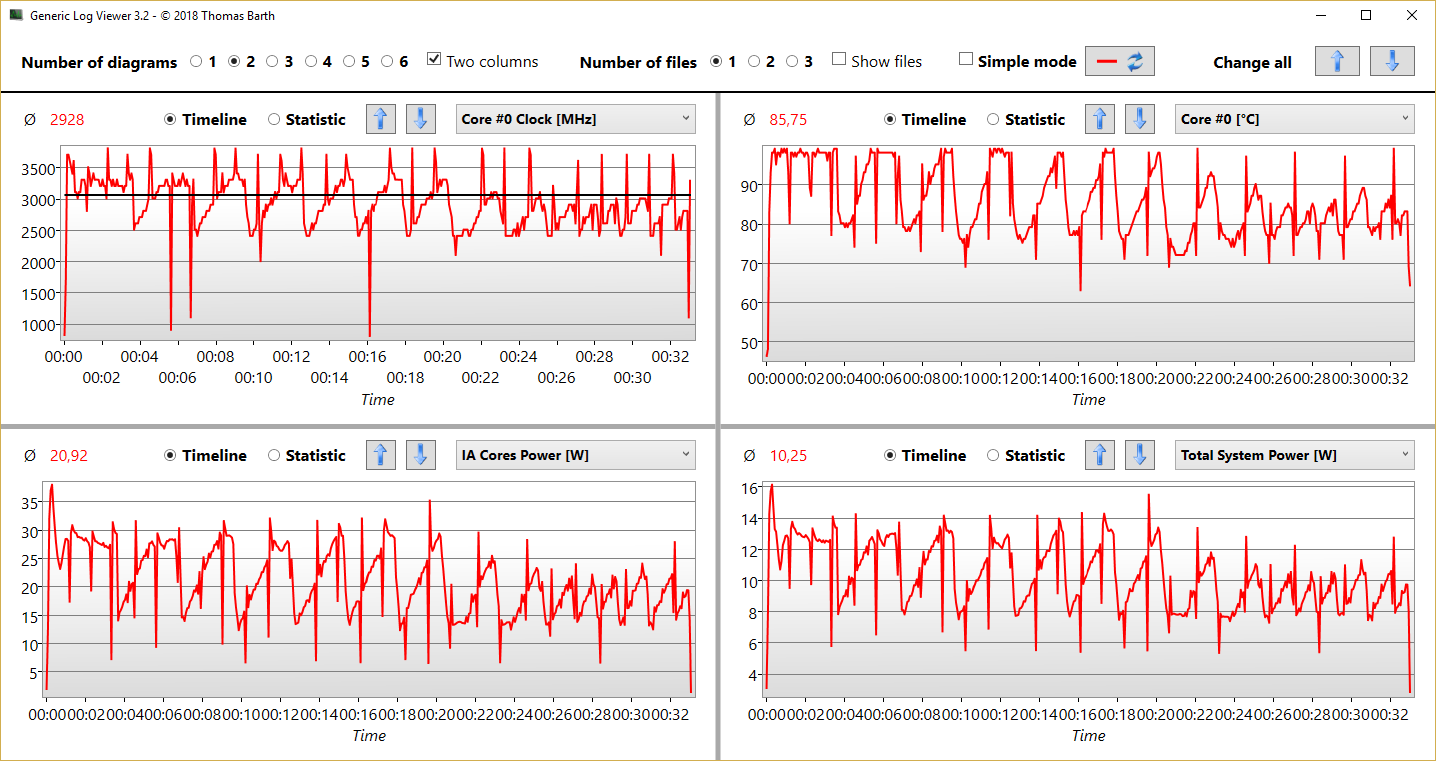Open the Core #0 [°C] dropdown
This screenshot has height=761, width=1436.
pyautogui.click(x=1295, y=119)
